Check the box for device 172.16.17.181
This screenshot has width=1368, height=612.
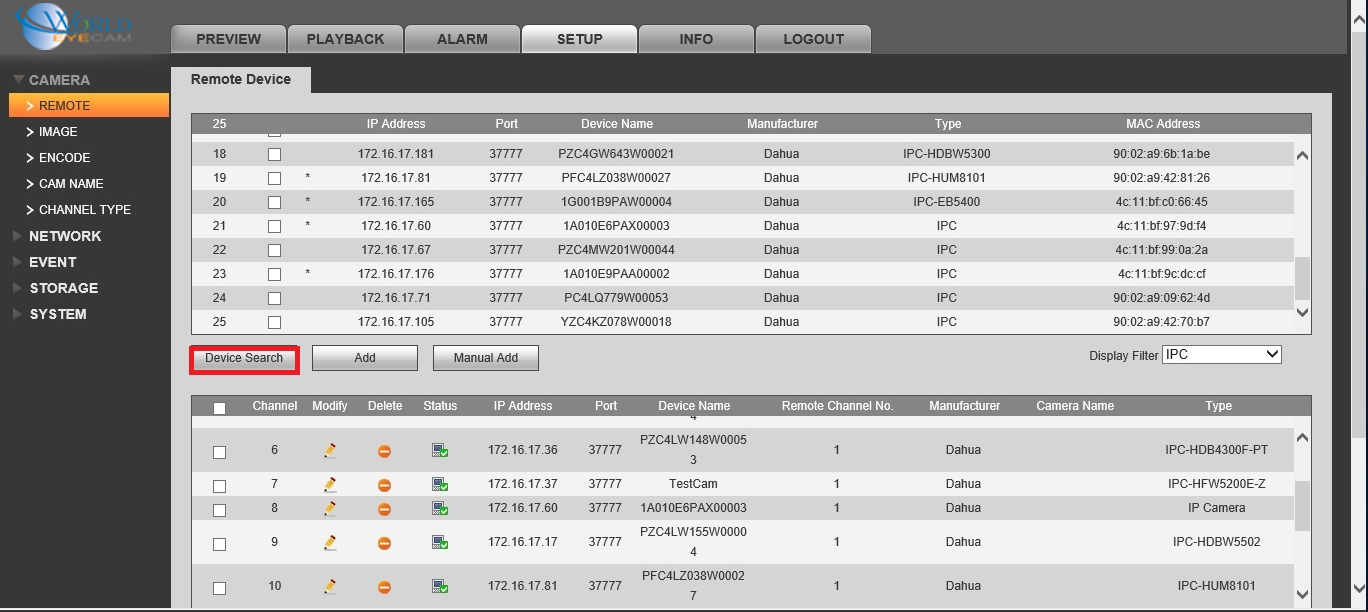(x=274, y=154)
